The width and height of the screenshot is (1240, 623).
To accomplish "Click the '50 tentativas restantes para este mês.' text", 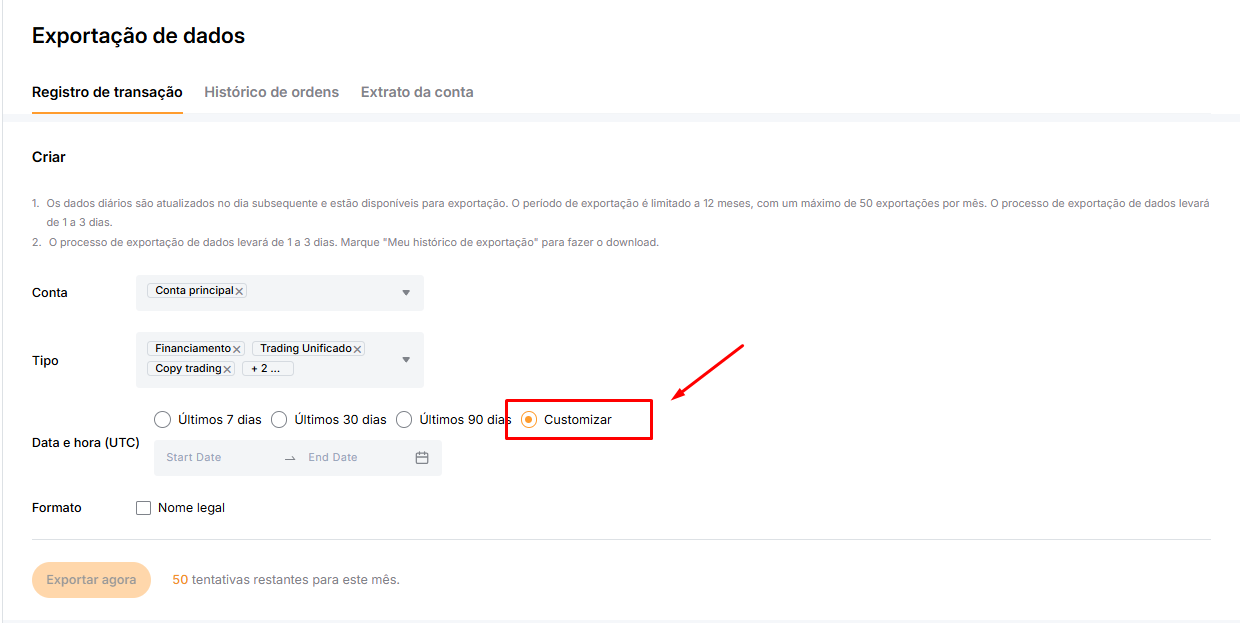I will pos(286,580).
